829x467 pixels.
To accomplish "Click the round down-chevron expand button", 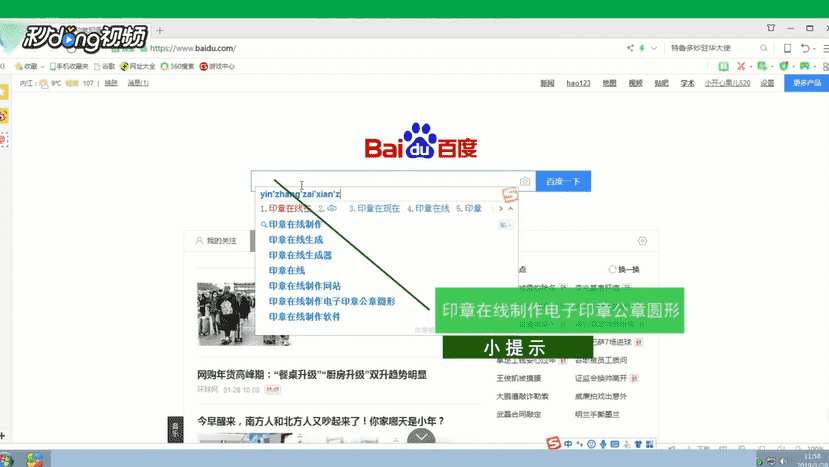I will pyautogui.click(x=421, y=436).
